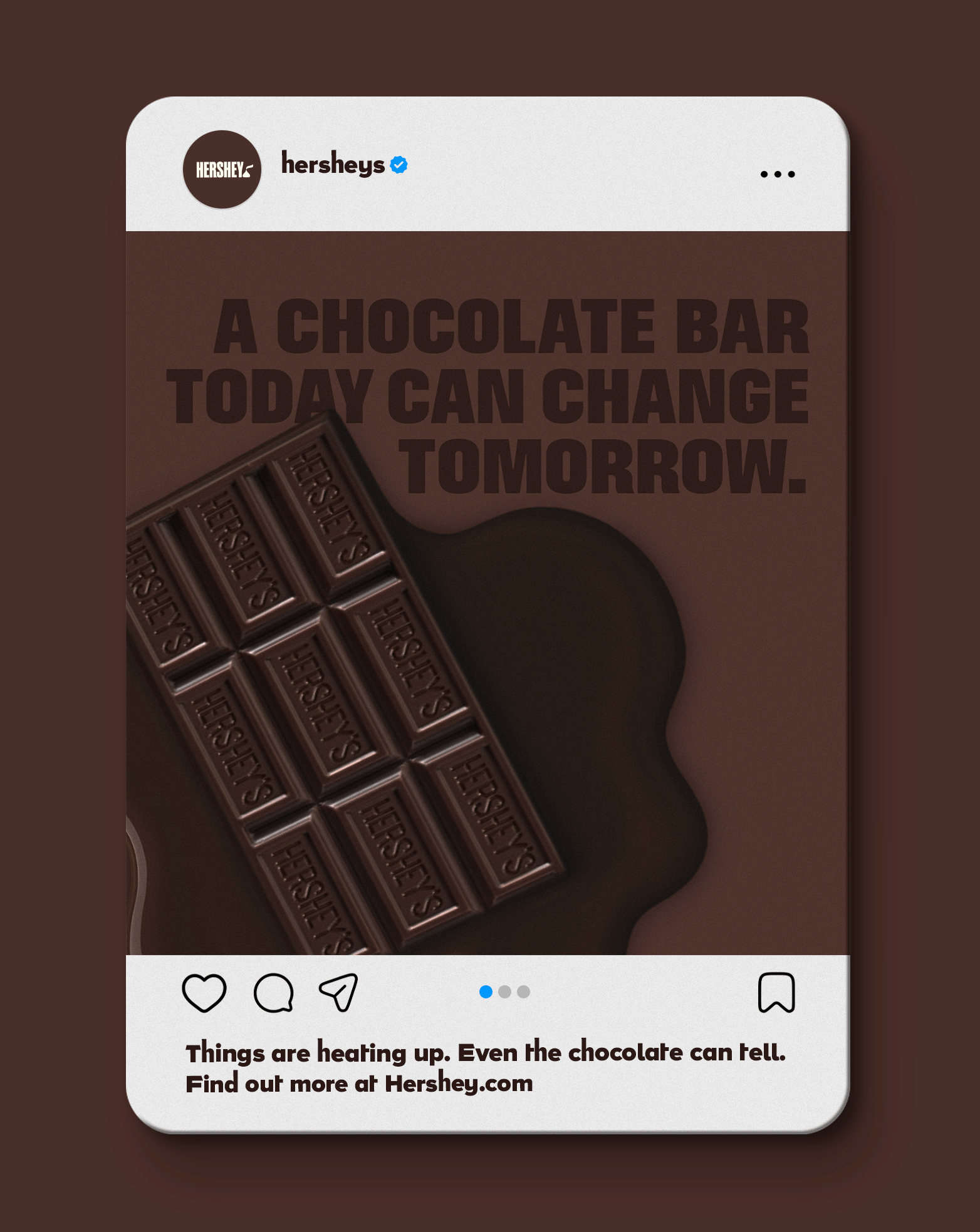Open comments via the speech bubble icon
The image size is (980, 1232).
(x=274, y=993)
